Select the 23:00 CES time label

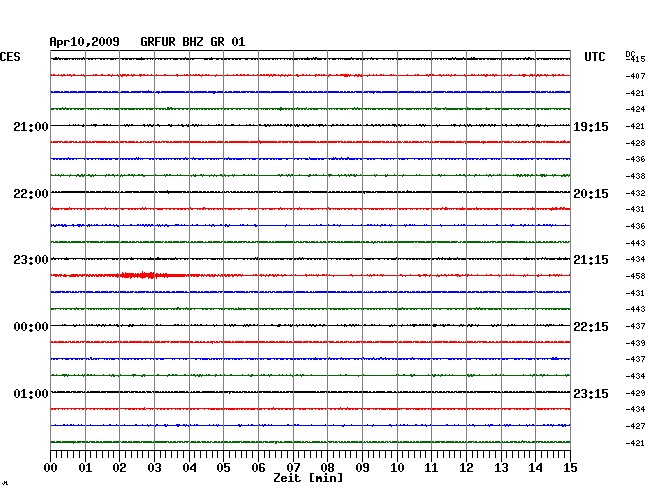[31, 260]
